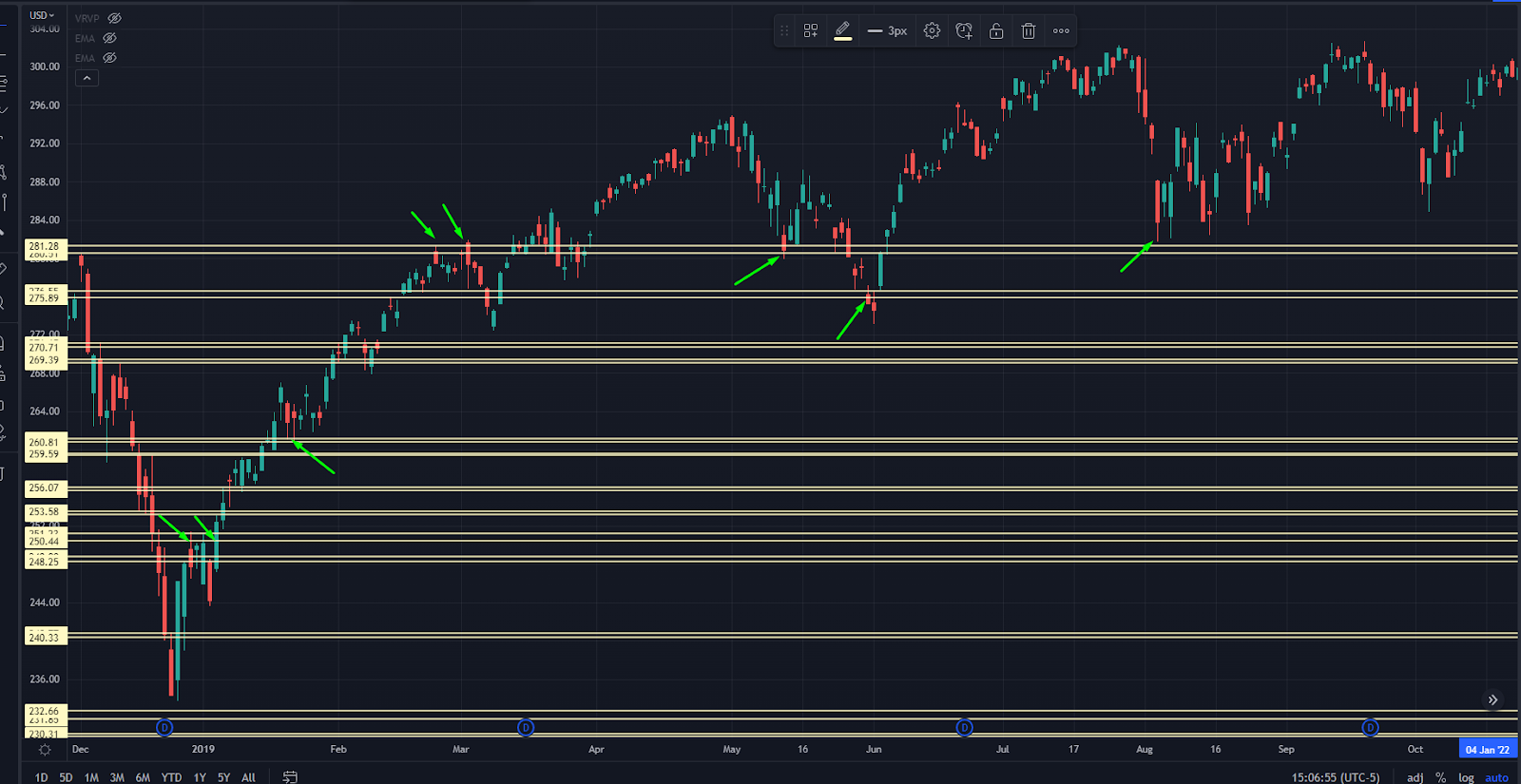Viewport: 1521px width, 784px height.
Task: Open the go to date icon
Action: click(290, 776)
